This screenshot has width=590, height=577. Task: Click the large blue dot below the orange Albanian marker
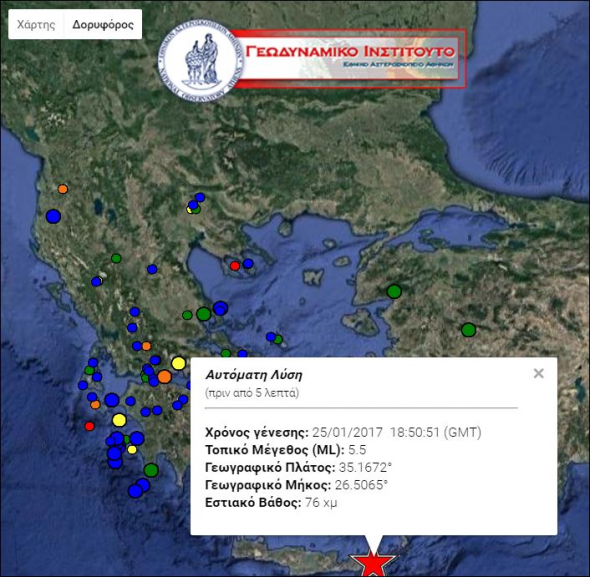pyautogui.click(x=53, y=216)
